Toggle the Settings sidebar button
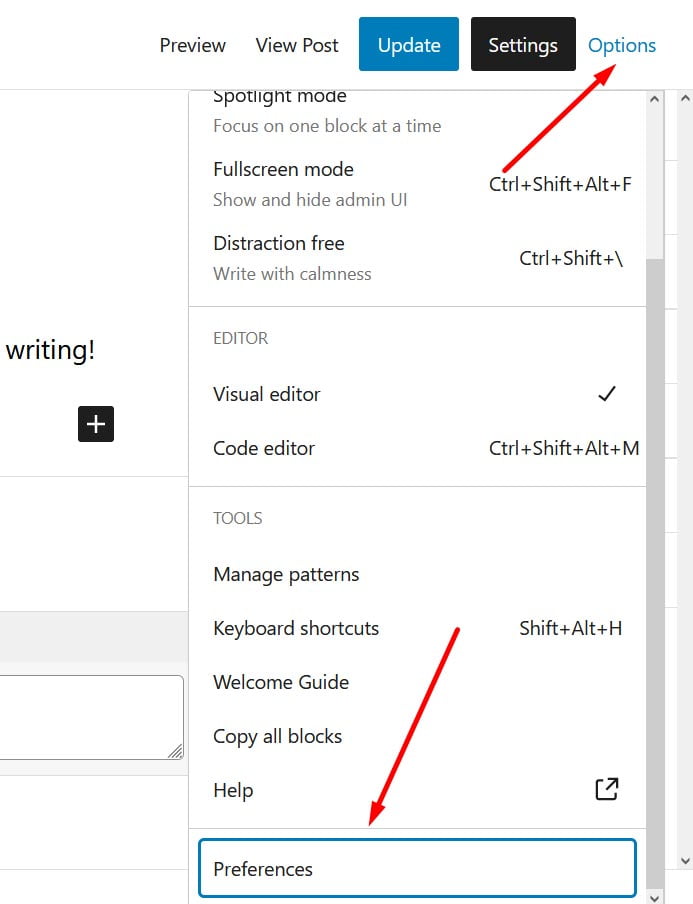693x904 pixels. point(523,44)
